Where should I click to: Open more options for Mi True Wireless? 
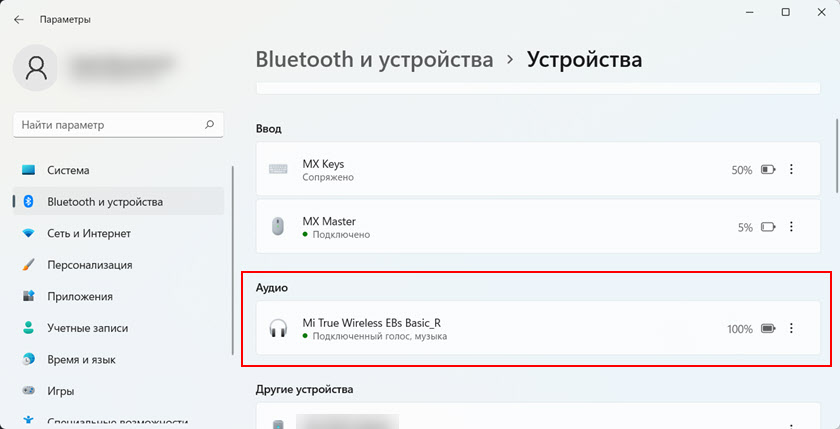point(791,328)
